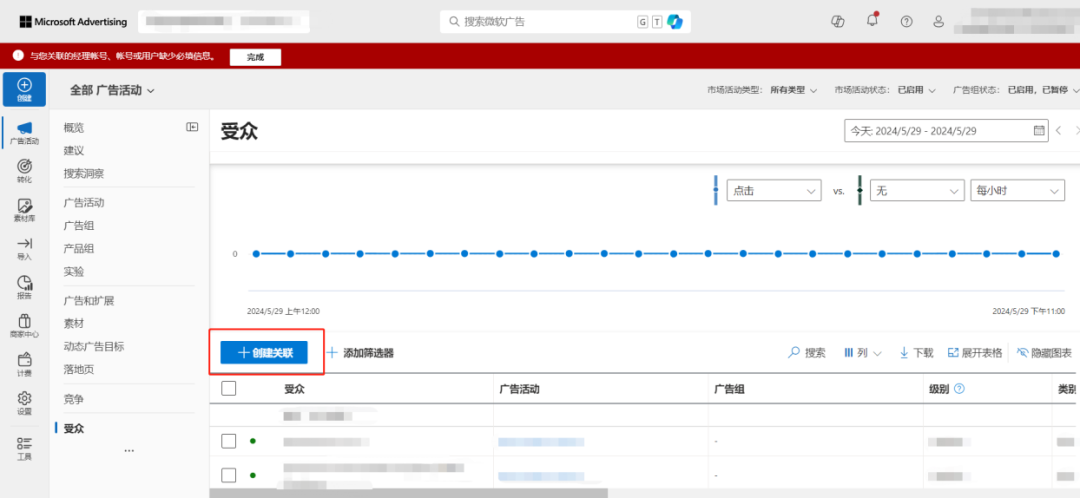1080x498 pixels.
Task: Open 计费 wallet sidebar icon
Action: tap(24, 364)
